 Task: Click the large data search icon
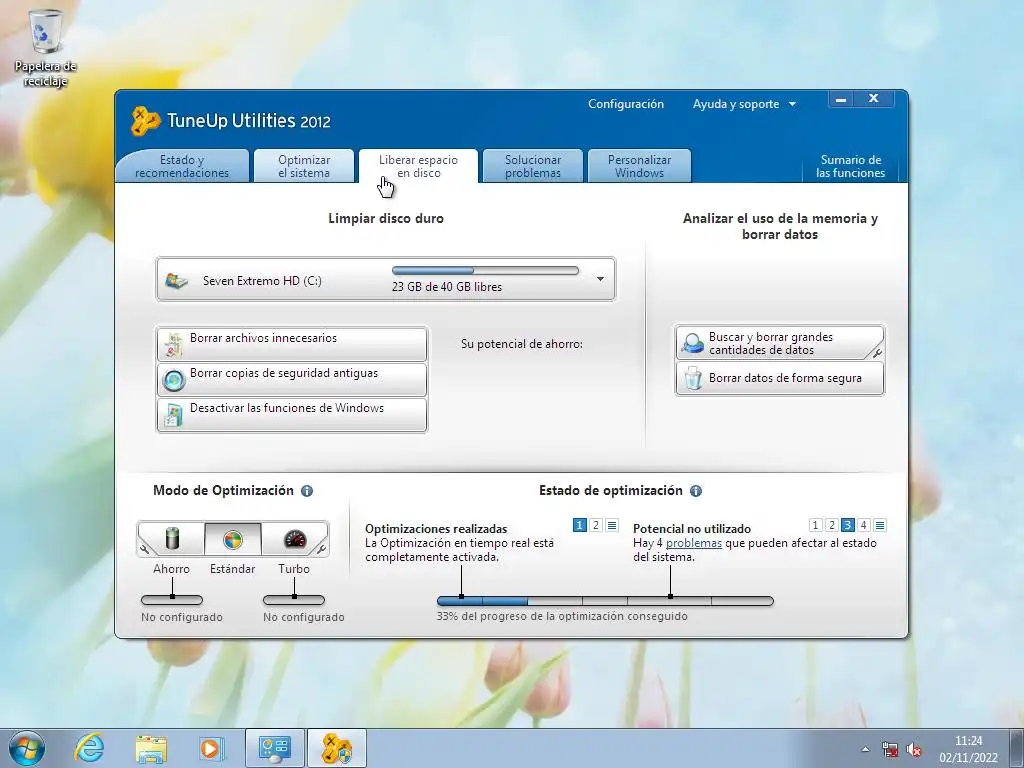[x=692, y=343]
